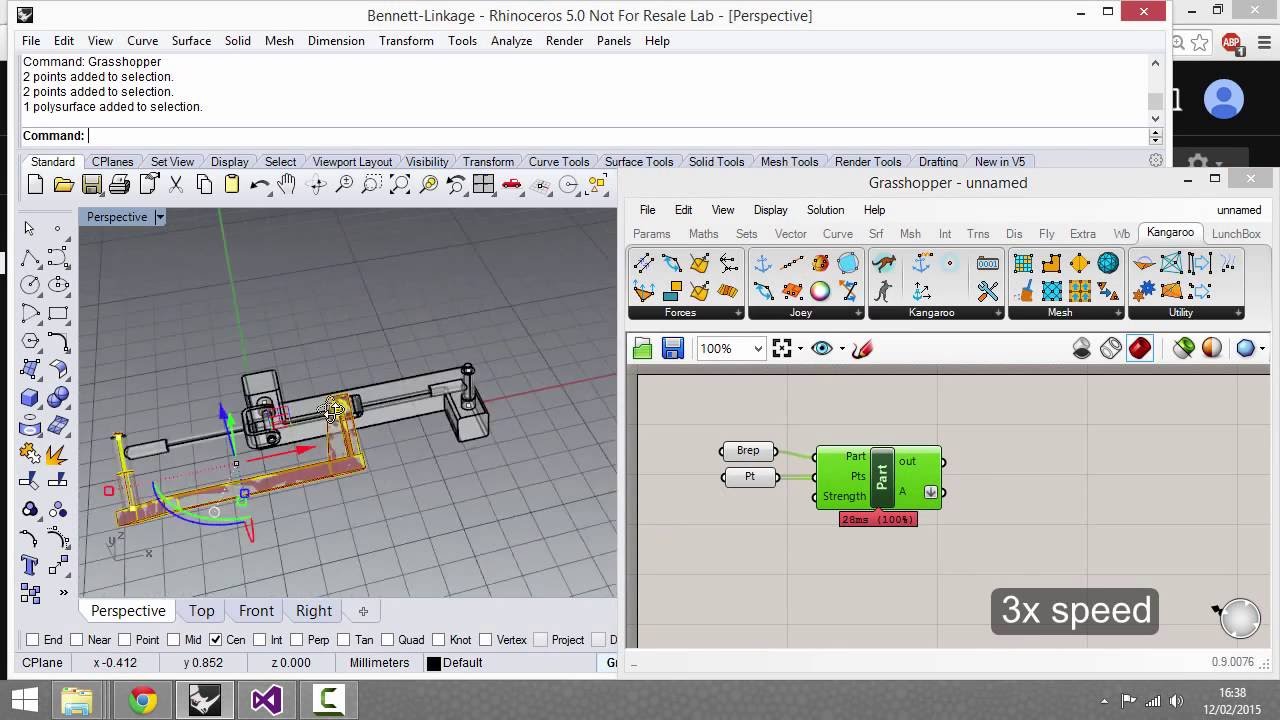1280x720 pixels.
Task: Click the Millimeters units status field
Action: click(x=379, y=663)
